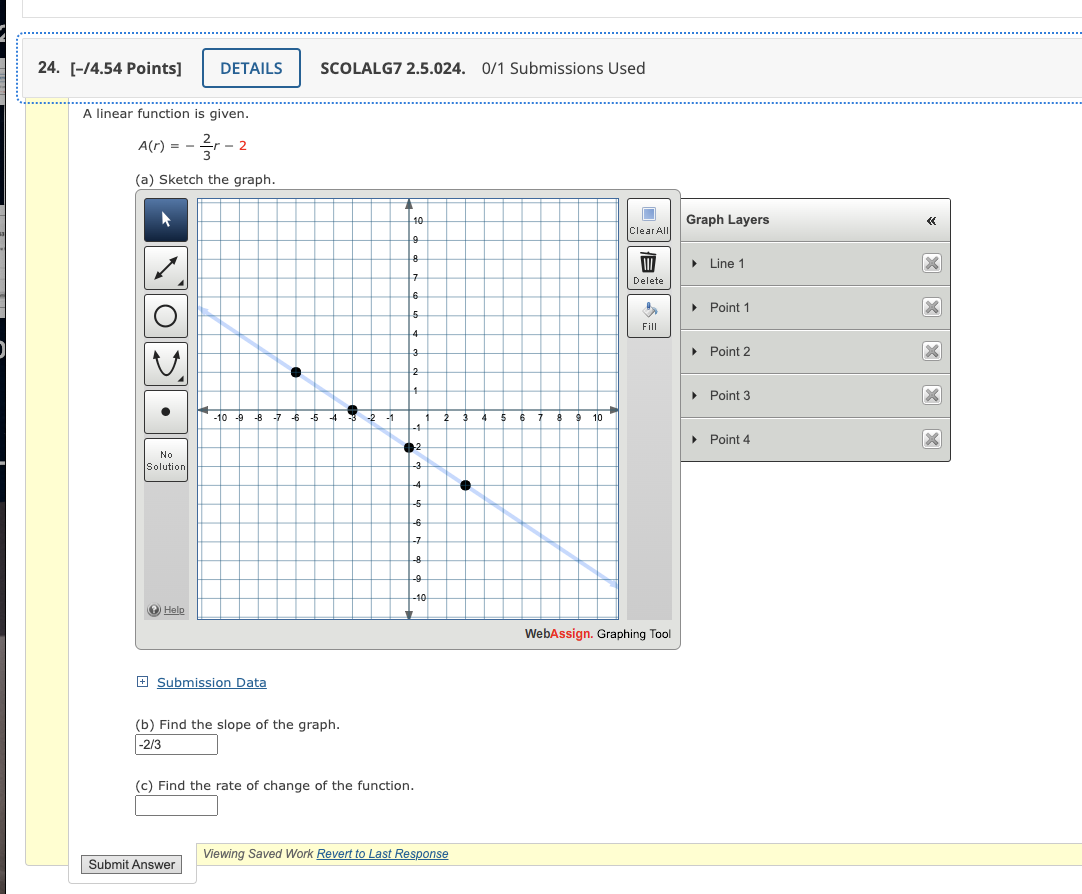Click the DETAILS button
Viewport: 1082px width, 894px height.
(250, 68)
